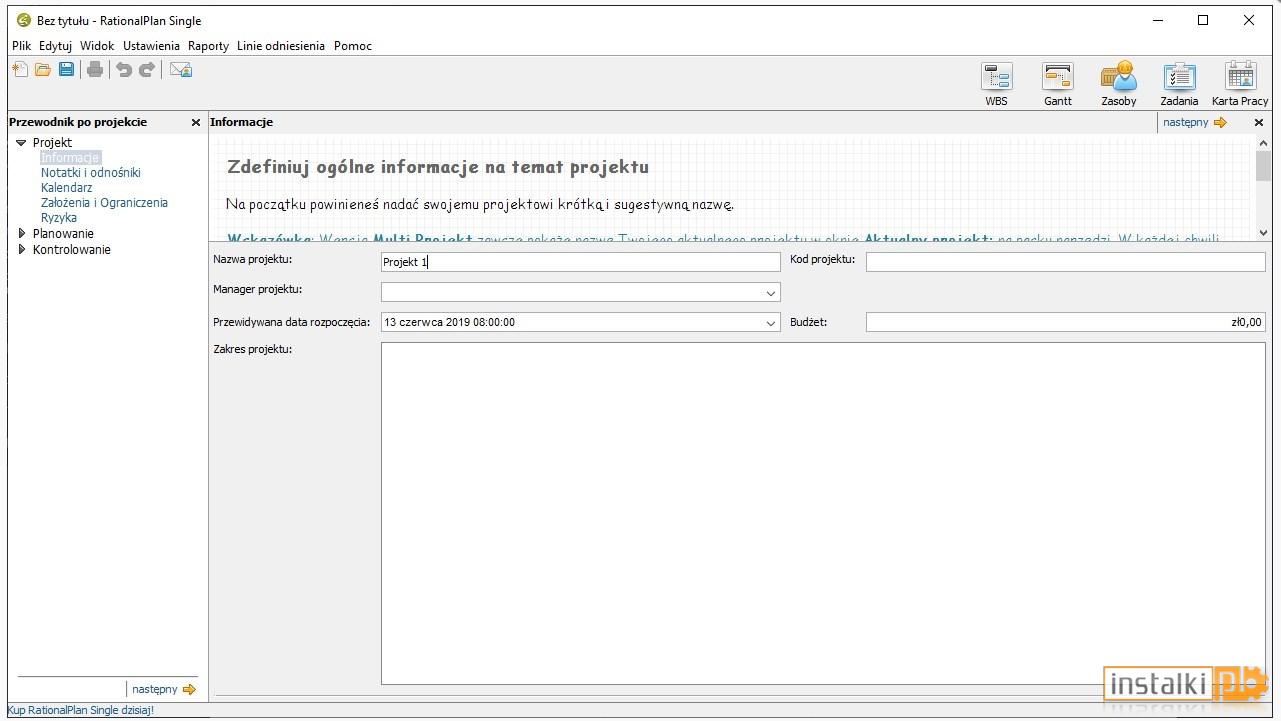The width and height of the screenshot is (1281, 721).
Task: Open the Karta Pracy timesheet view
Action: (x=1240, y=84)
